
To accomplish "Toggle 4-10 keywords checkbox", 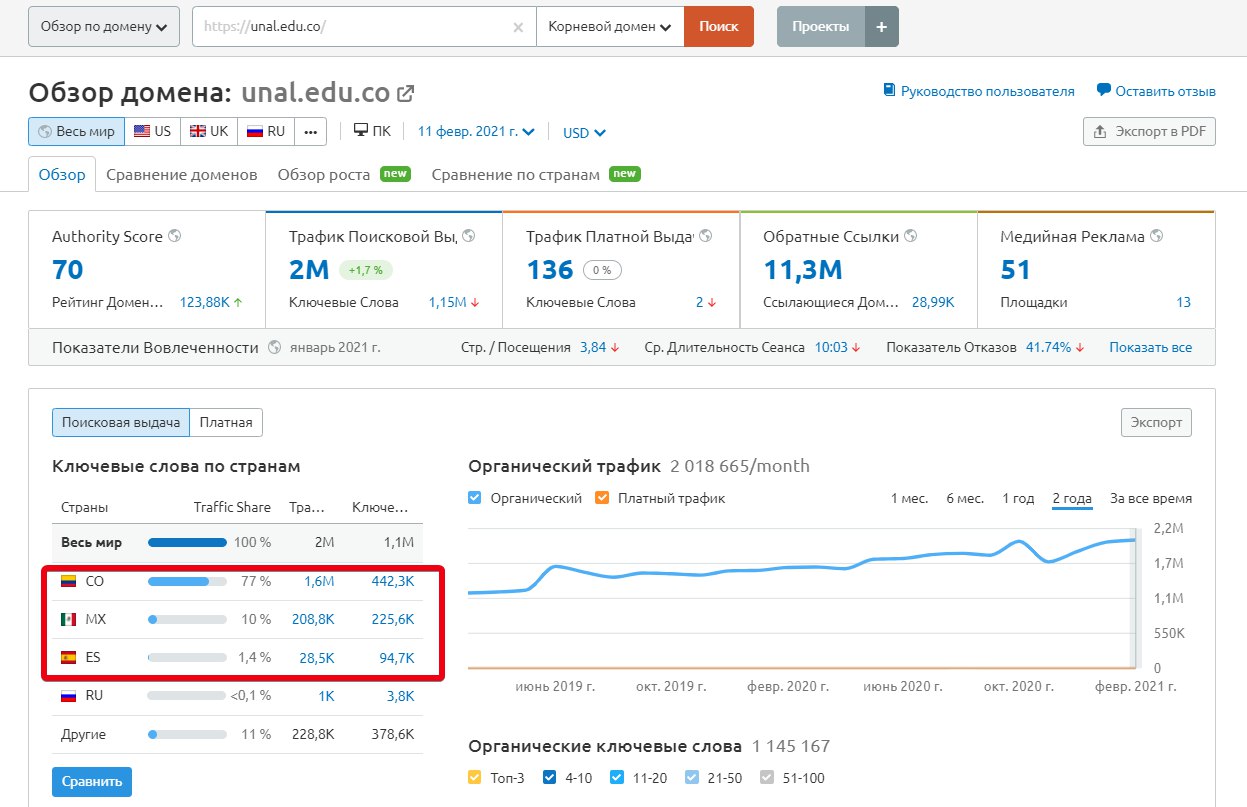I will coord(548,778).
